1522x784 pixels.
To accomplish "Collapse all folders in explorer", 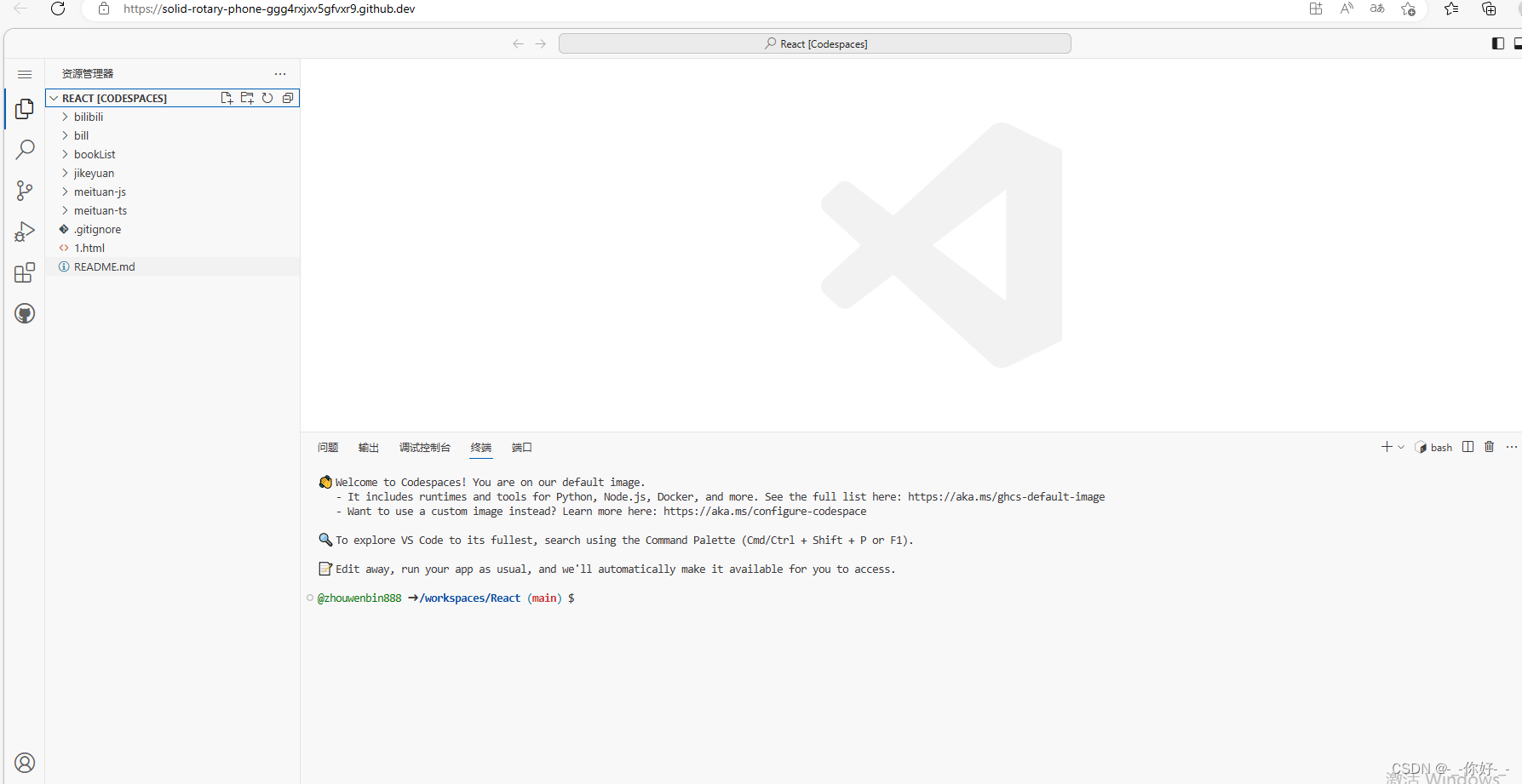I will pyautogui.click(x=288, y=98).
